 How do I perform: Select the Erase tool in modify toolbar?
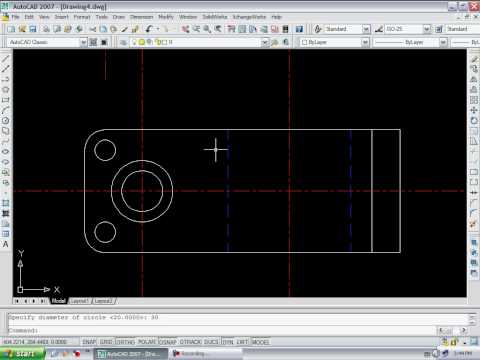coord(474,59)
